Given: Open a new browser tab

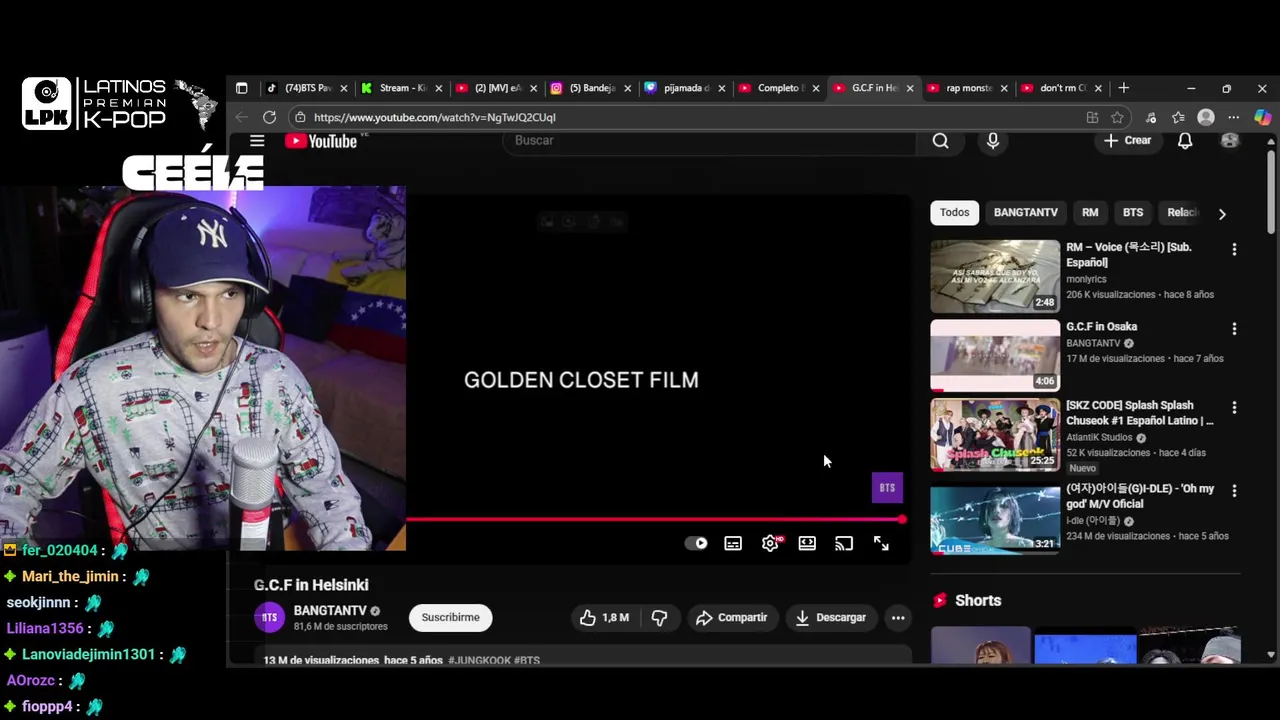Looking at the screenshot, I should [x=1123, y=88].
